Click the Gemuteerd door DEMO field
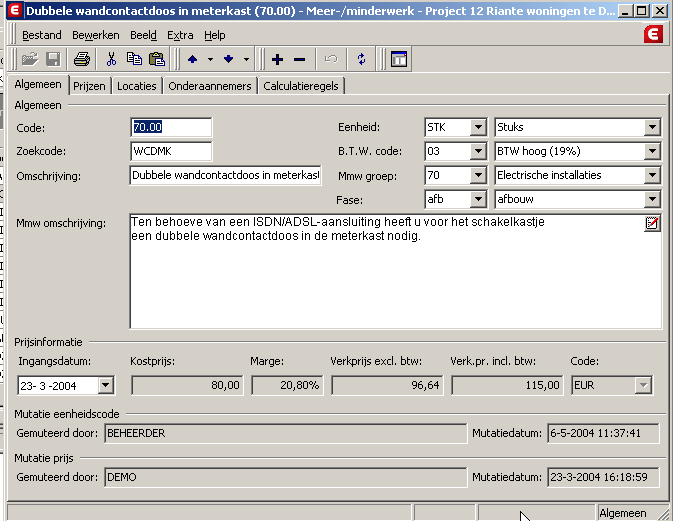The image size is (673, 521). pos(285,477)
